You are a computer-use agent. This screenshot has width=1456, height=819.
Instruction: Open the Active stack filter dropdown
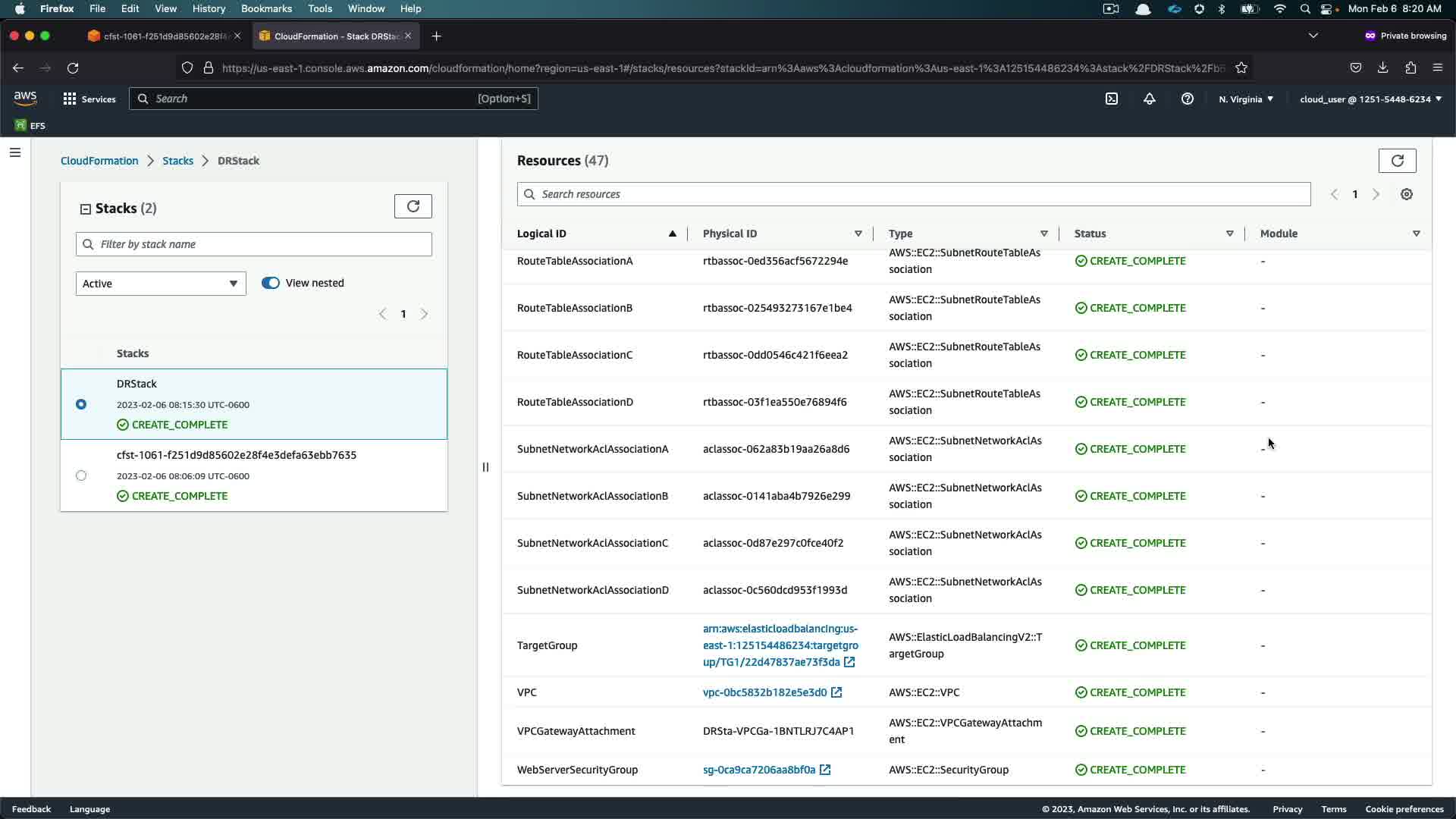click(161, 284)
